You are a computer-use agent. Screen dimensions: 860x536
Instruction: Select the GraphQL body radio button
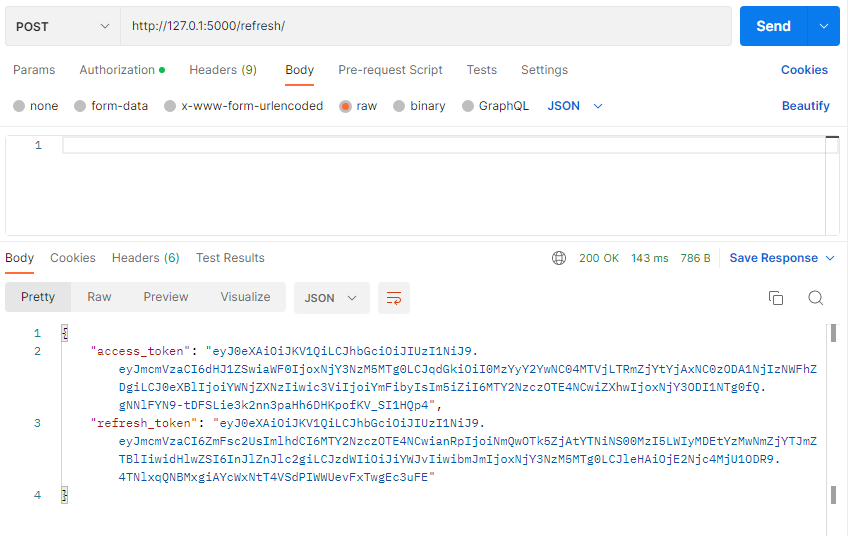coord(467,106)
